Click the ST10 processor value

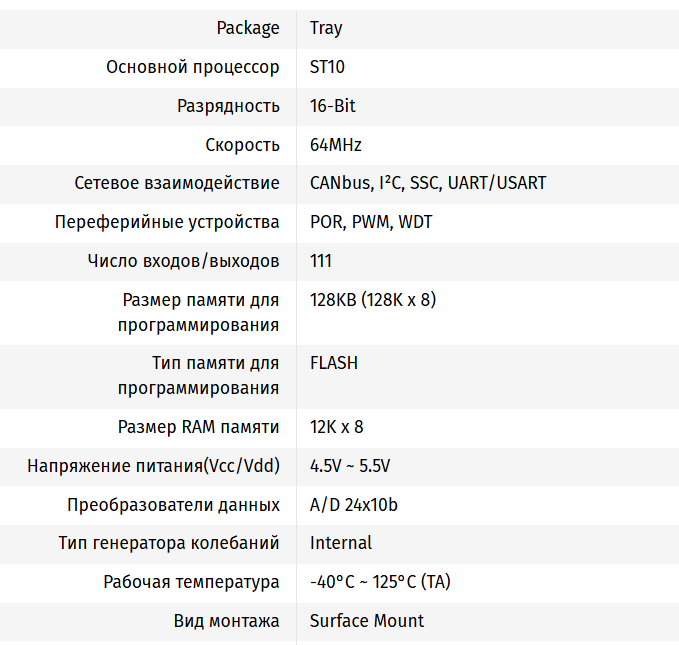coord(328,67)
